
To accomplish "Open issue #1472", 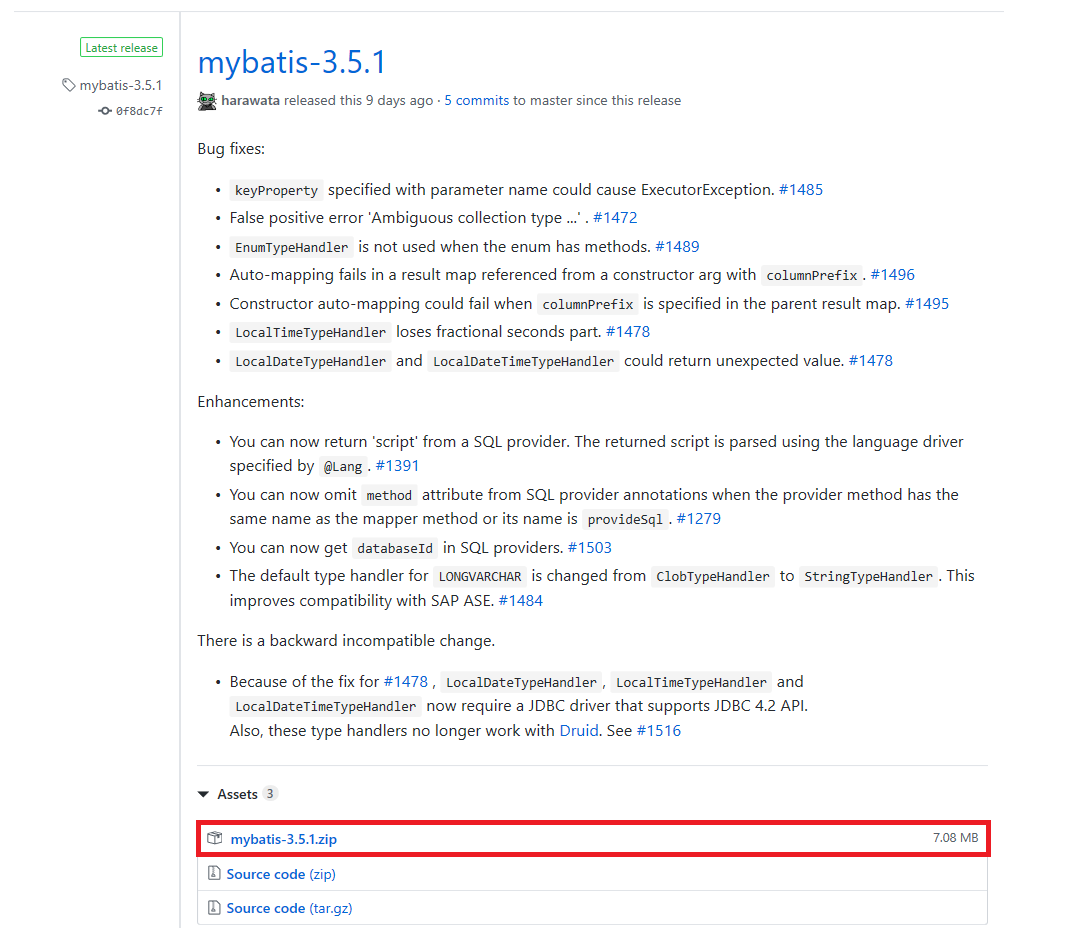I will tap(615, 217).
